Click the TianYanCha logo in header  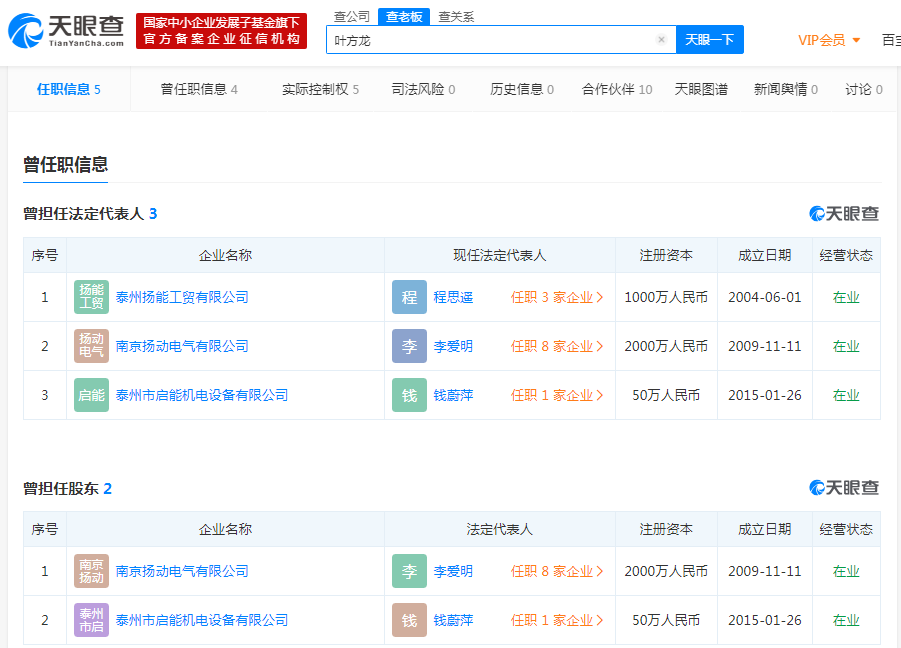66,31
